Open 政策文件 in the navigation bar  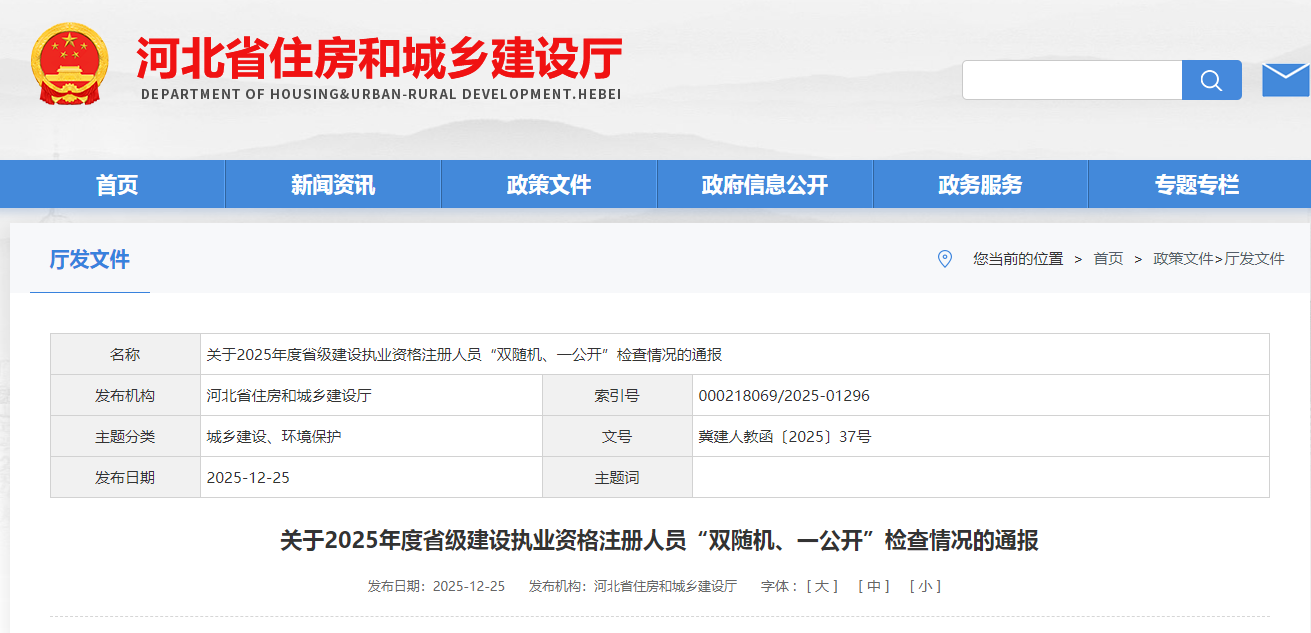[x=549, y=185]
